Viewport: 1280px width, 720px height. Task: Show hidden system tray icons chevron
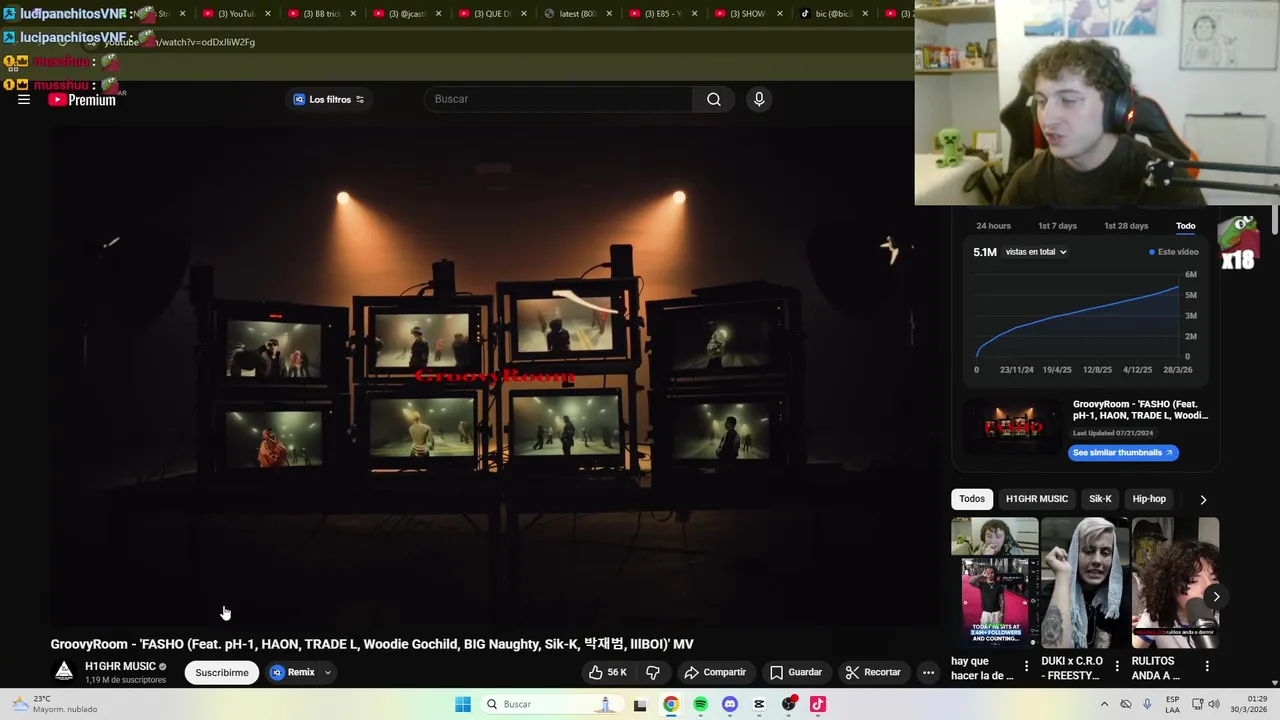coord(1104,704)
